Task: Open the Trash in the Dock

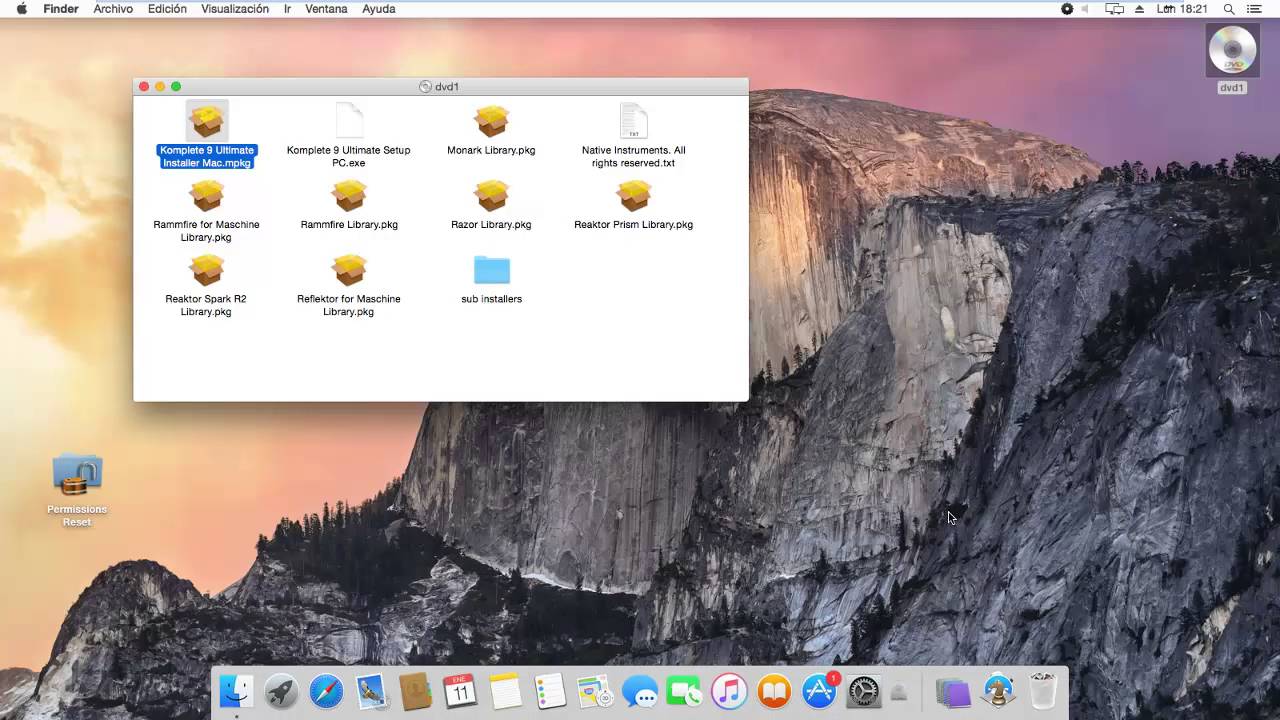Action: (1043, 690)
